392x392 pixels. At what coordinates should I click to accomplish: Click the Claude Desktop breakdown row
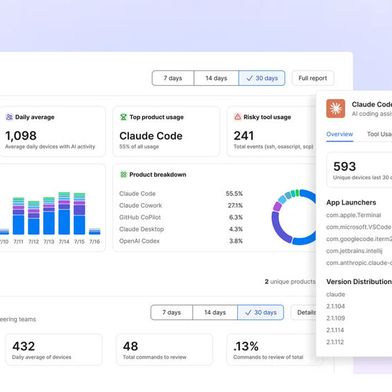(x=181, y=229)
